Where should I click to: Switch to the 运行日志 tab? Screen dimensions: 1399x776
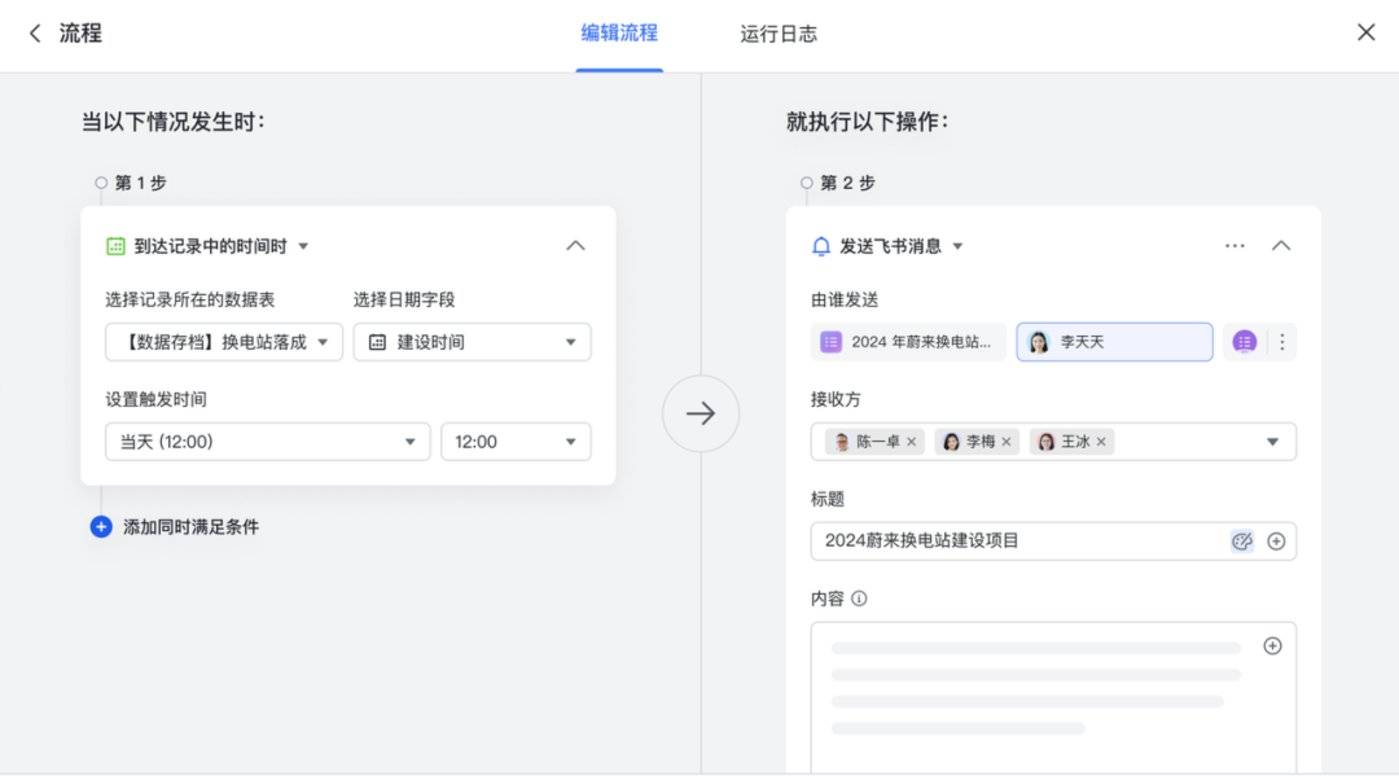pos(778,34)
